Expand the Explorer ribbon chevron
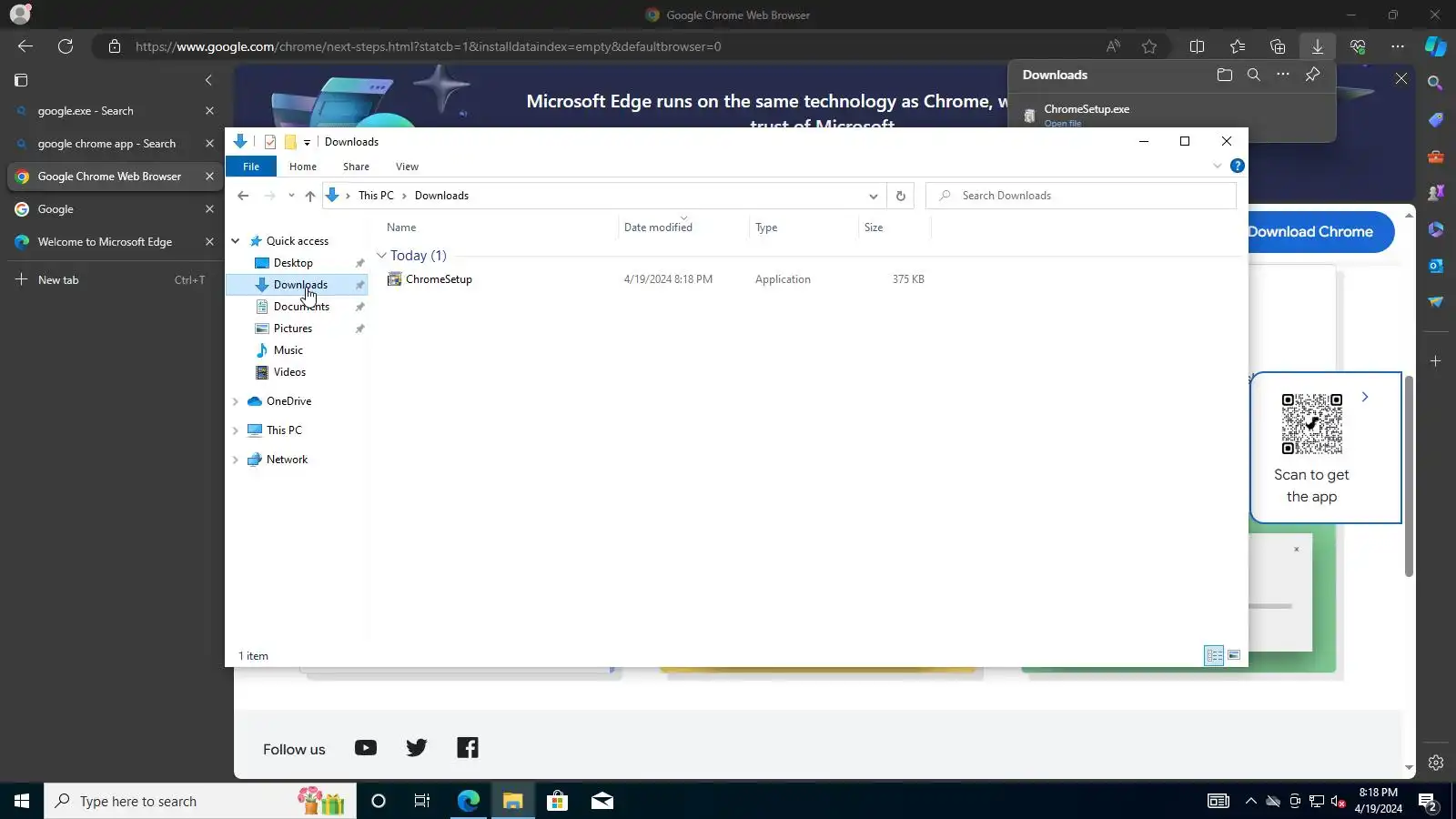 click(x=1218, y=166)
